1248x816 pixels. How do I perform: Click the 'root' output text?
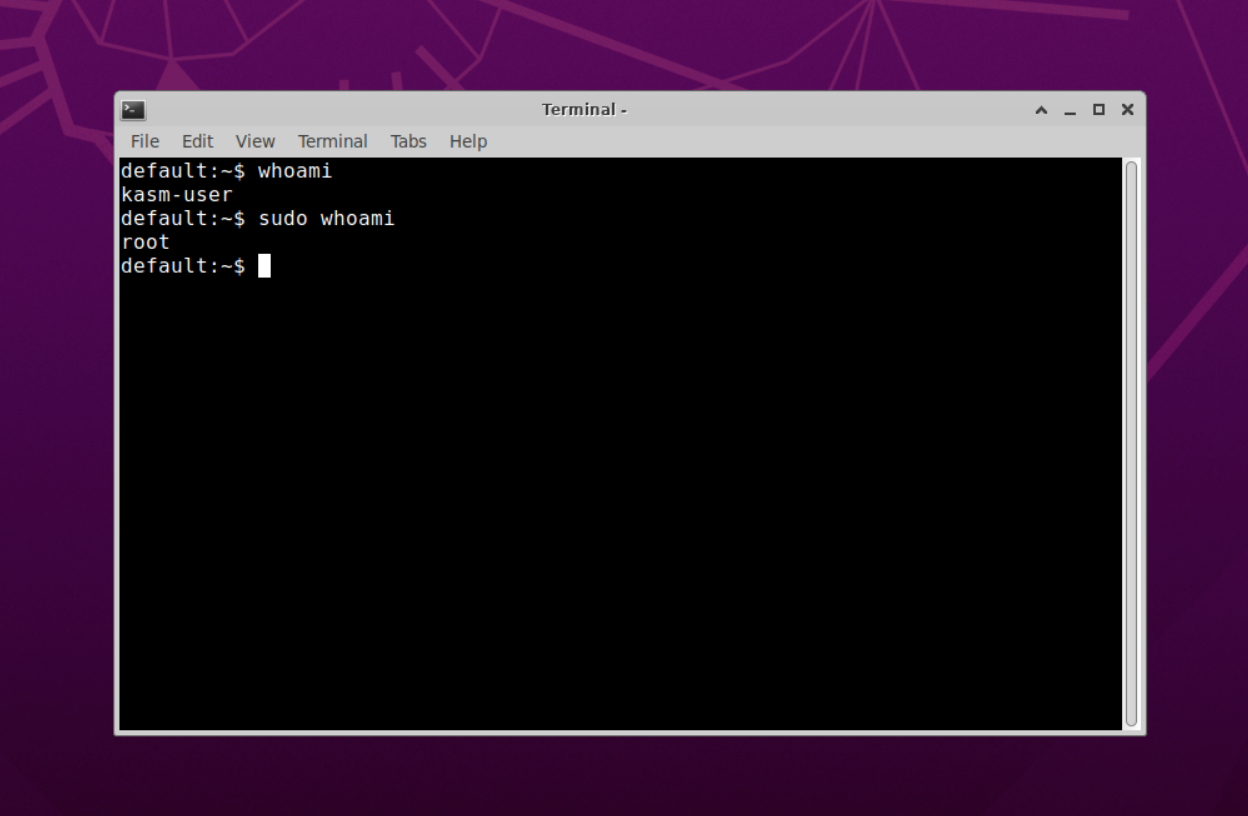tap(145, 242)
